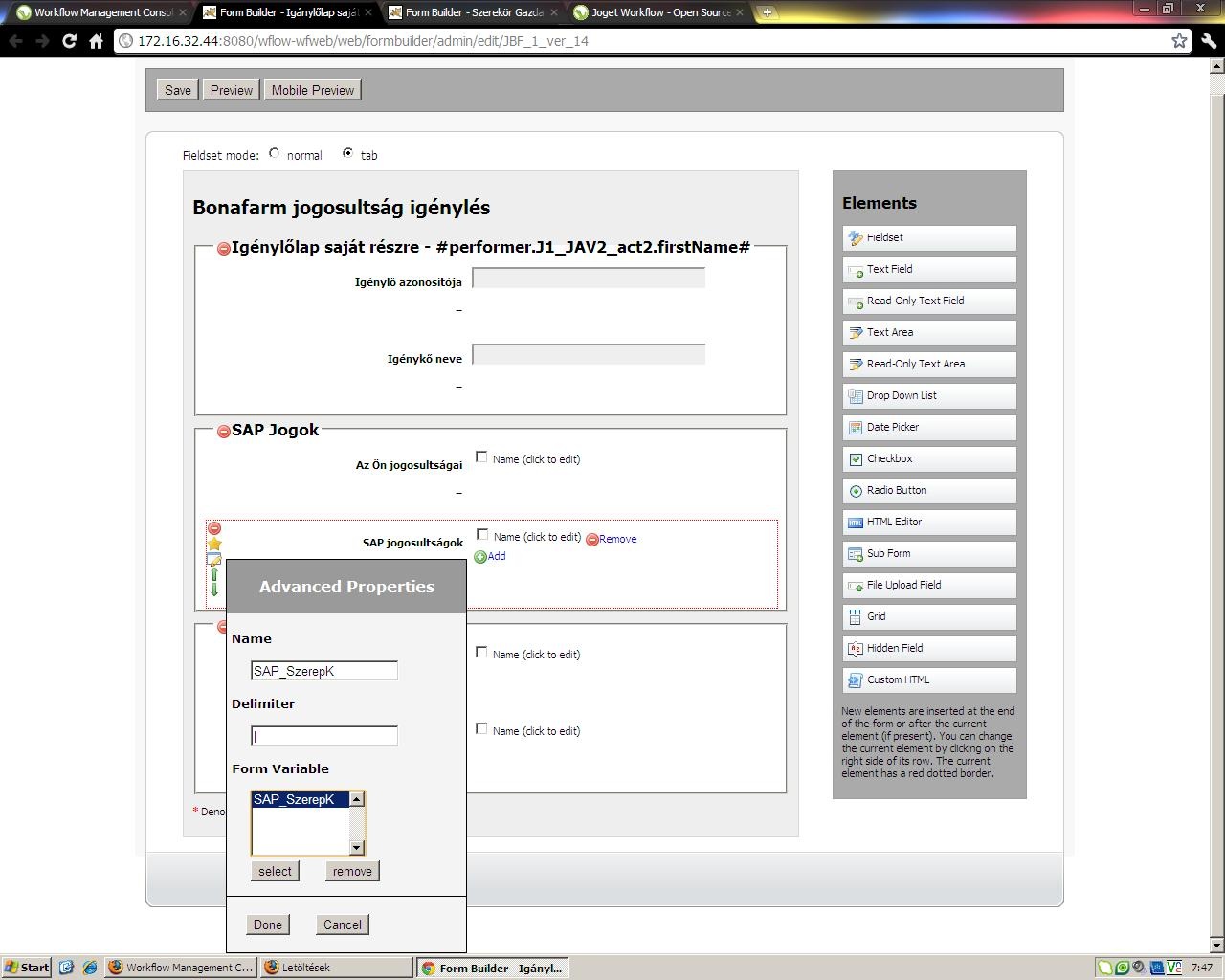Go to browser home page
The image size is (1225, 980).
pyautogui.click(x=96, y=41)
